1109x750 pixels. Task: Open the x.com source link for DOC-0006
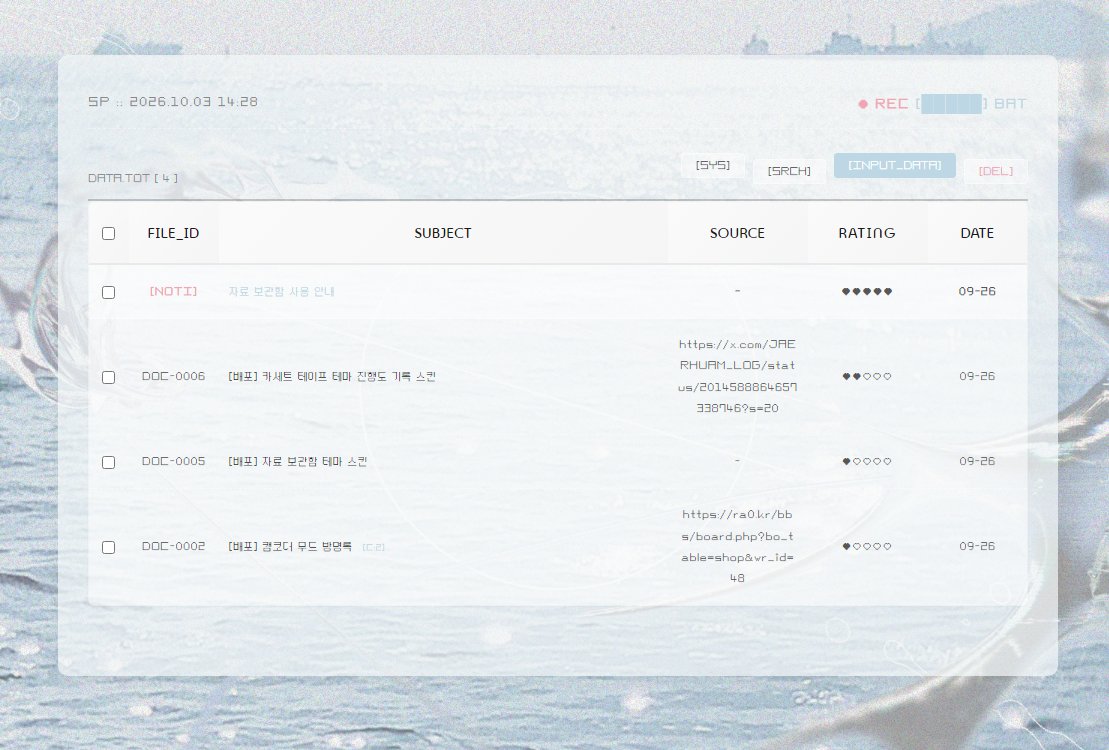(x=737, y=376)
